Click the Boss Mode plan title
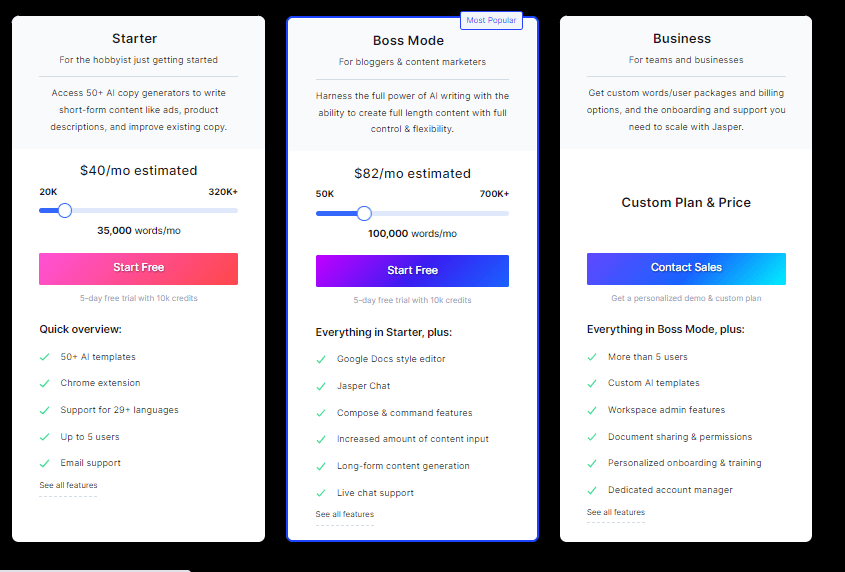 point(408,41)
